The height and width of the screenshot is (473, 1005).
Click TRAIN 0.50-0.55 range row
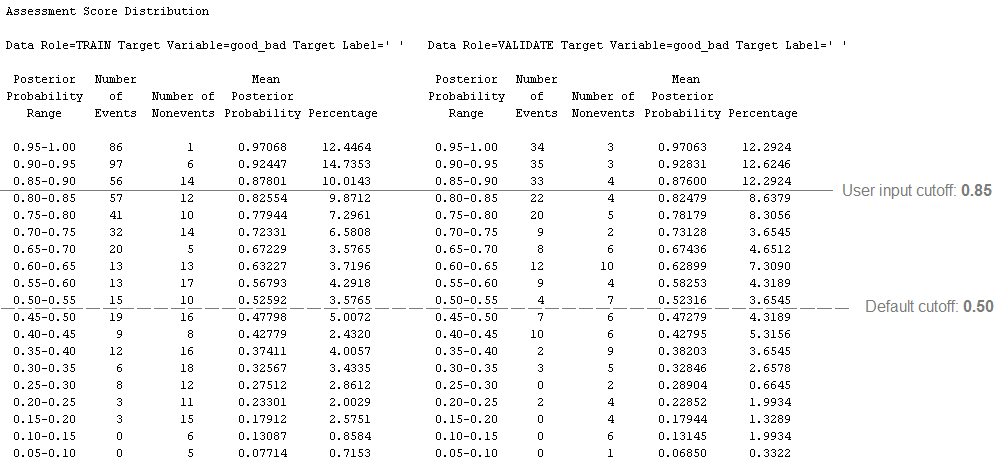[192, 300]
